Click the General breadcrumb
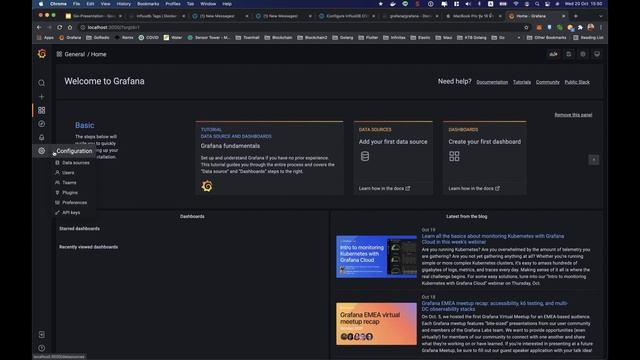 click(x=75, y=54)
